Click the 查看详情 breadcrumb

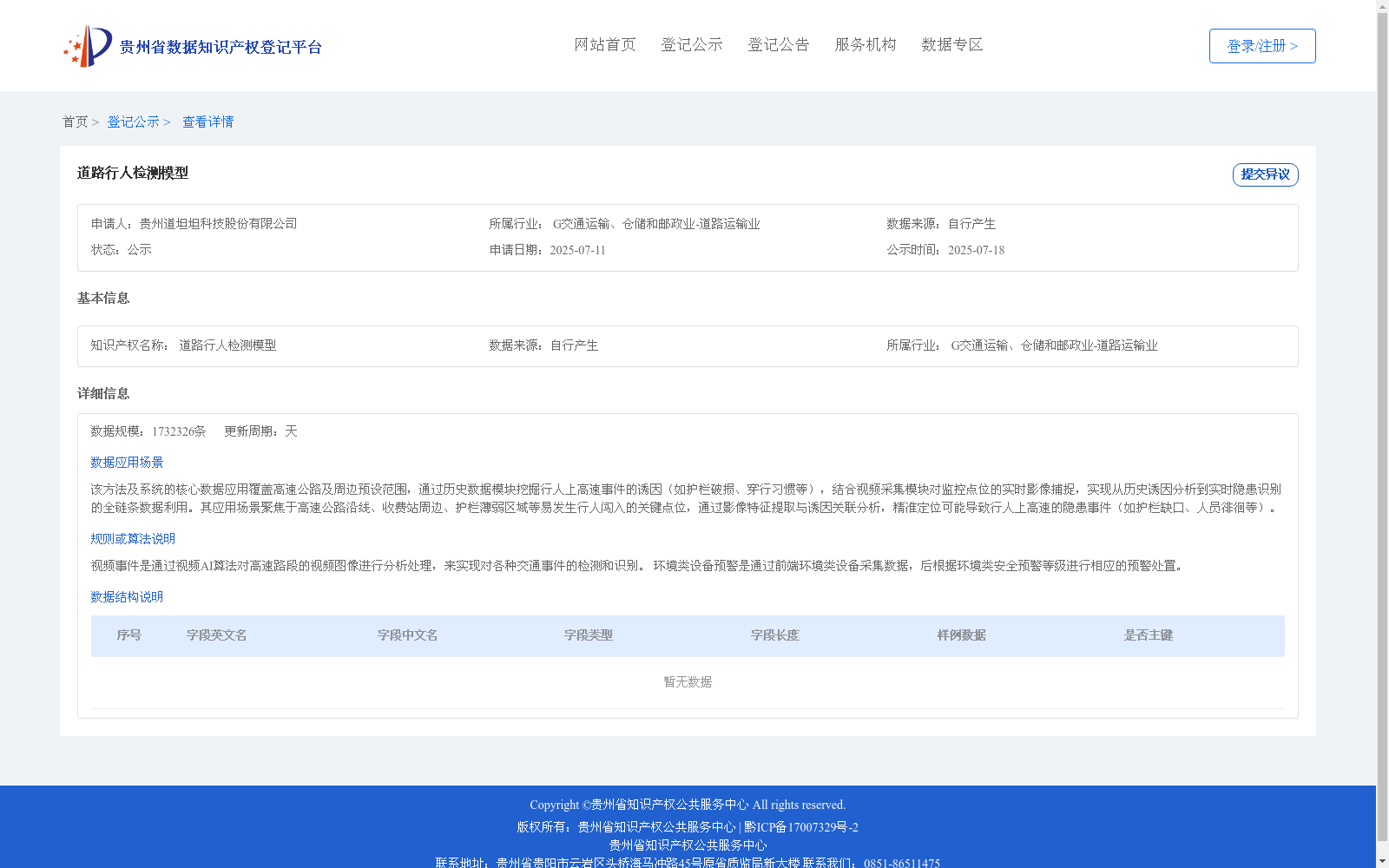coord(207,122)
